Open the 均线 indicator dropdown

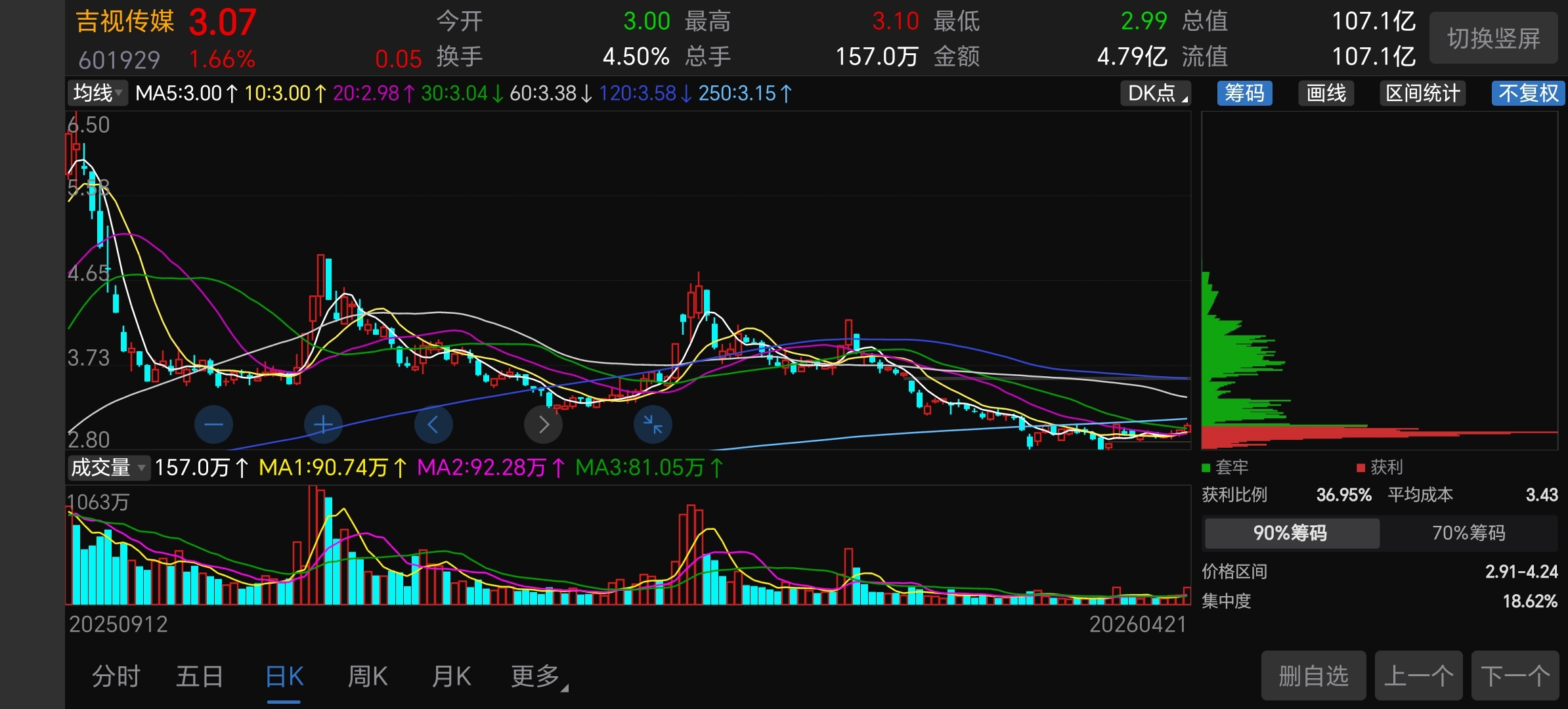[98, 93]
